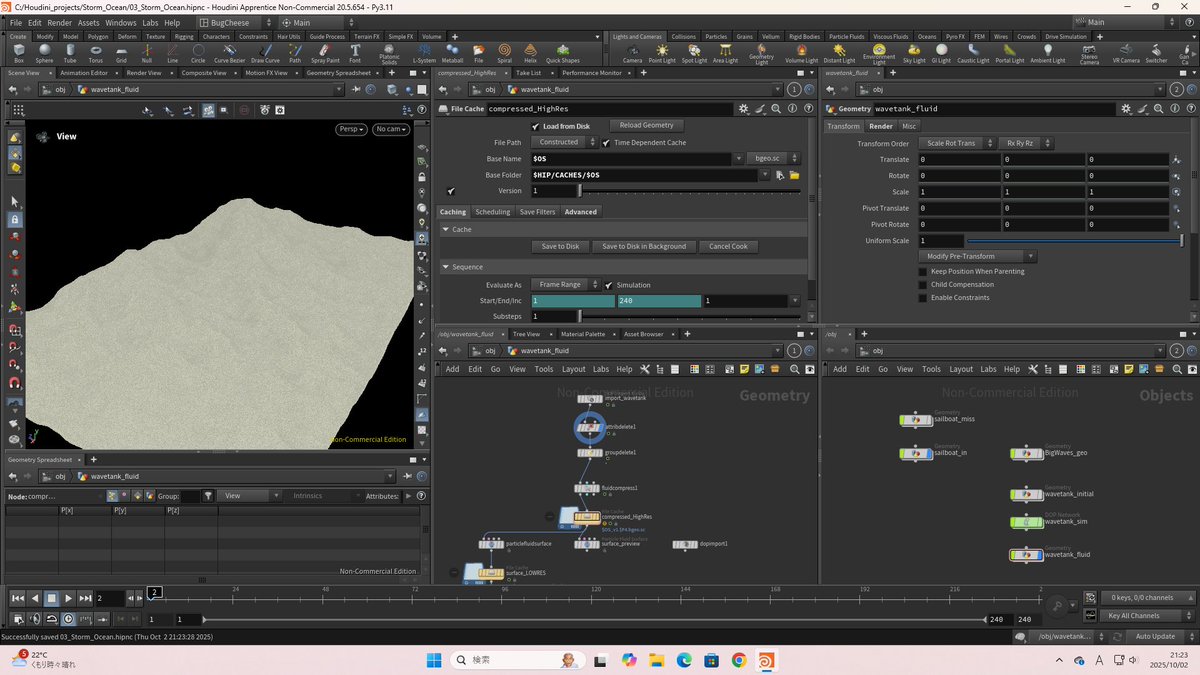Screen dimensions: 1200x675
Task: Enable Keep Position When Parenting
Action: pos(923,271)
